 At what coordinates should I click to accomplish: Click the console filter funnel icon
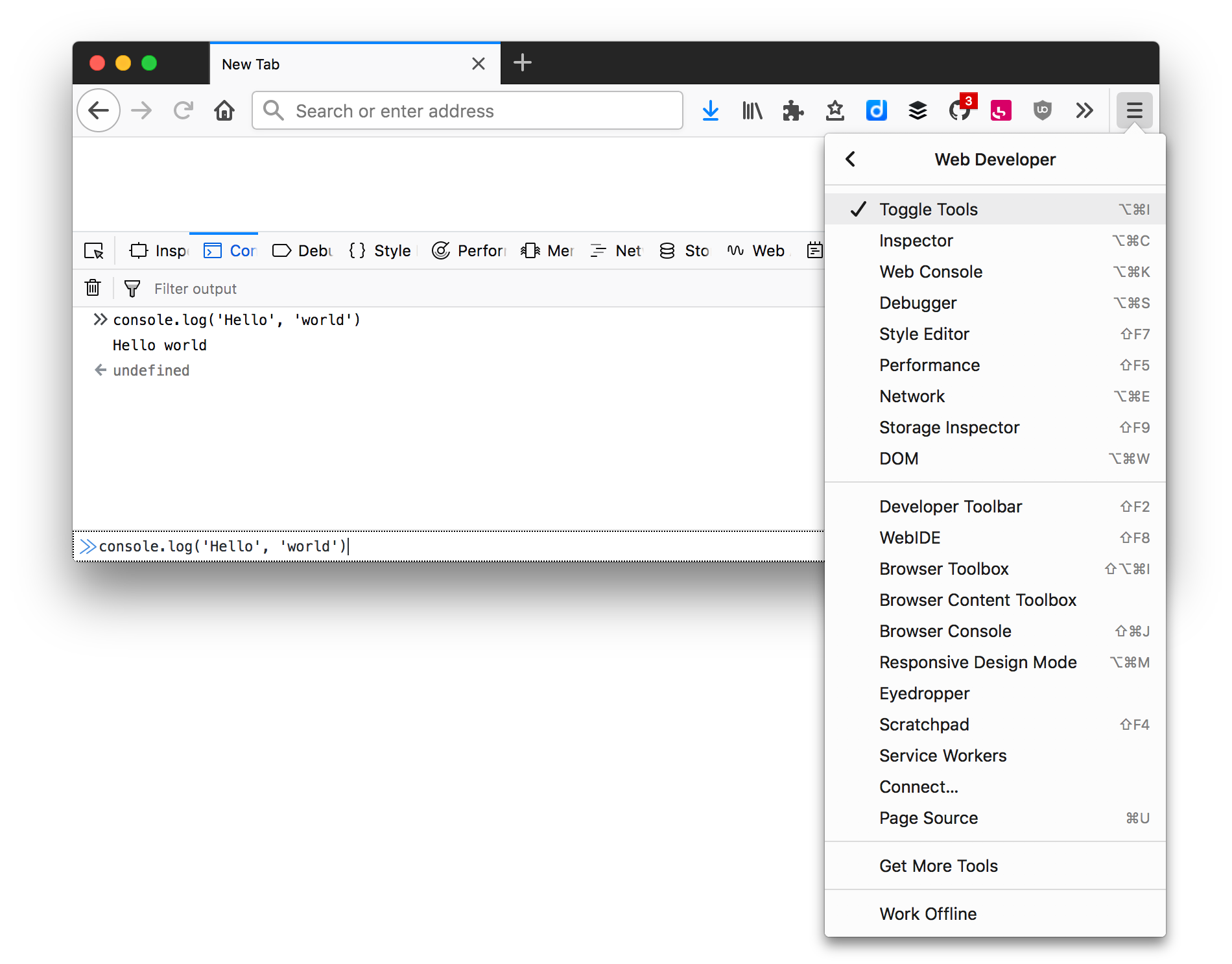tap(132, 288)
